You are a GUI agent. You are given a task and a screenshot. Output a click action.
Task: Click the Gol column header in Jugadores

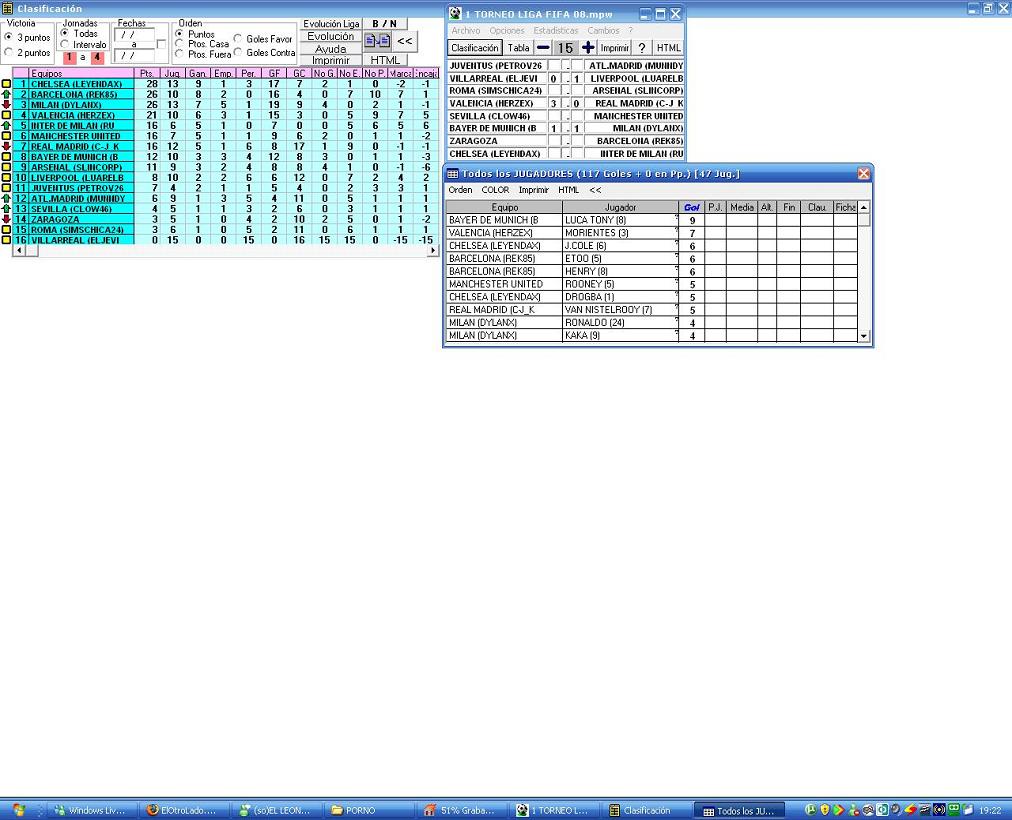(x=692, y=207)
